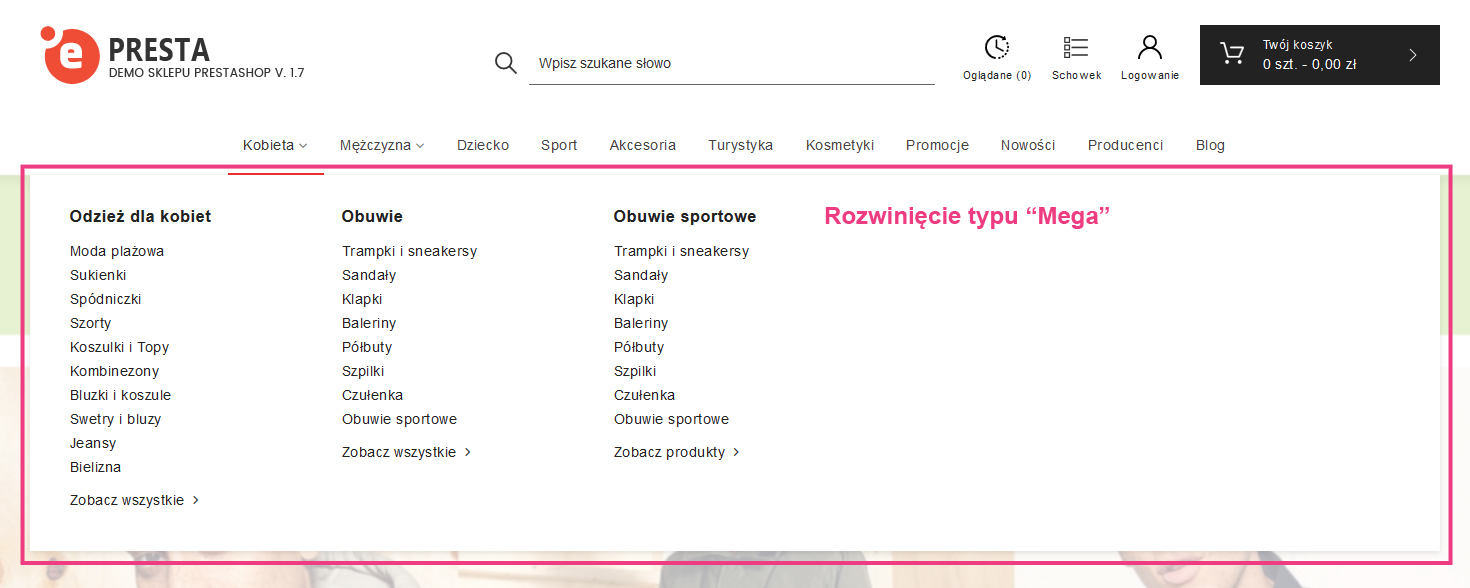The image size is (1470, 588).
Task: Click the shopping cart icon
Action: coord(1232,54)
